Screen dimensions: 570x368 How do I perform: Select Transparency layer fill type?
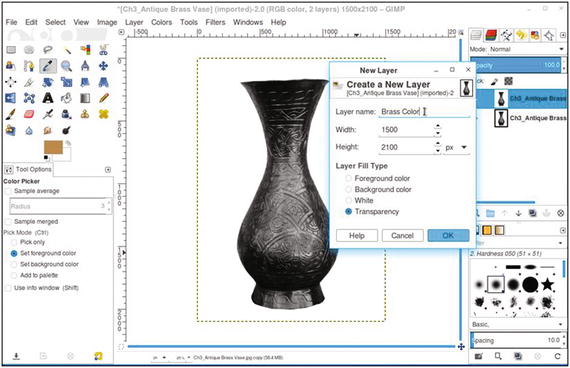click(349, 212)
